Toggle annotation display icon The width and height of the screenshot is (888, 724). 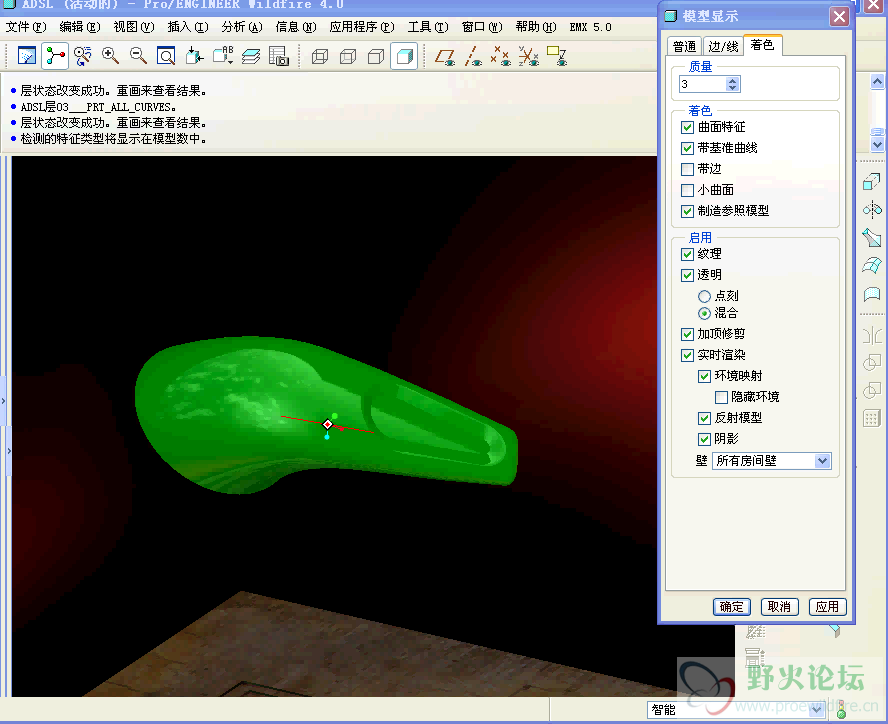pyautogui.click(x=557, y=56)
